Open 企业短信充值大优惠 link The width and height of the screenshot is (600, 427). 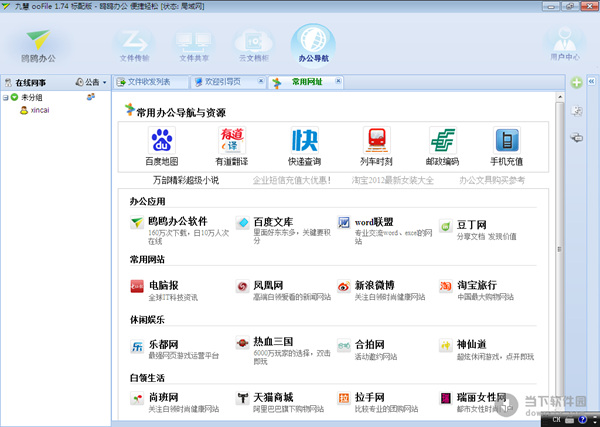(x=292, y=180)
